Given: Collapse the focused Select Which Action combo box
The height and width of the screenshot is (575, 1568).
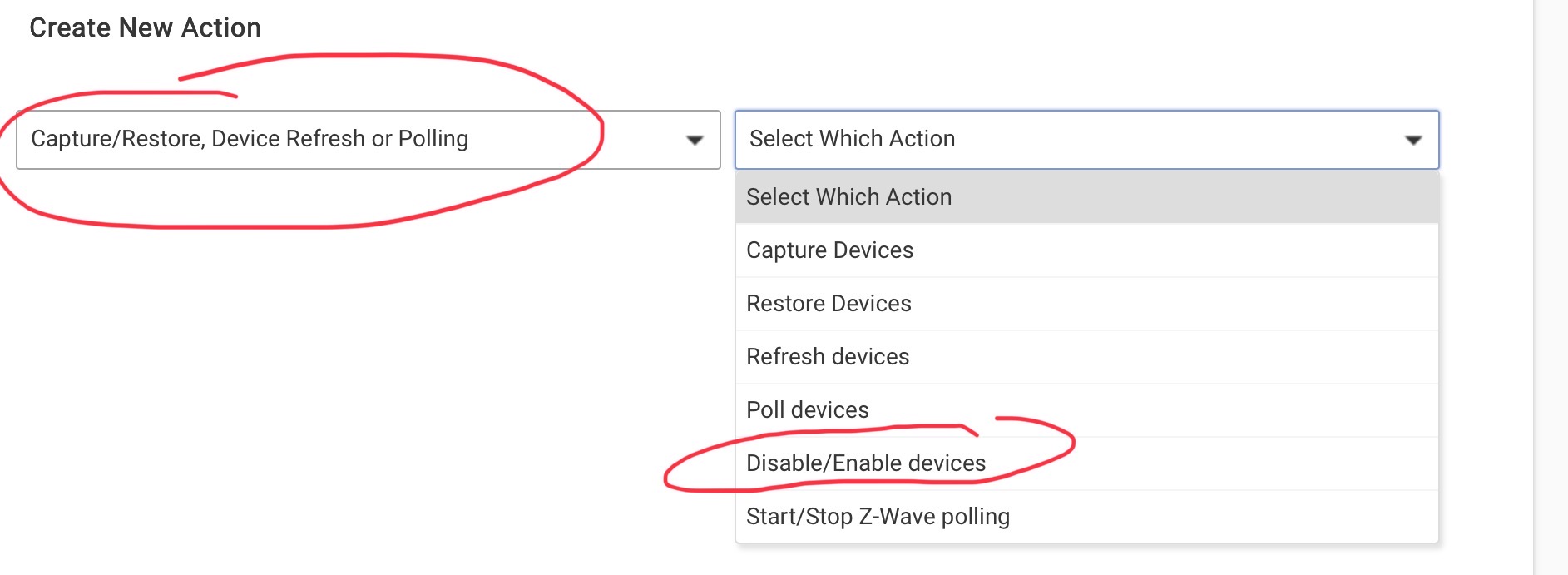Looking at the screenshot, I should point(1086,140).
